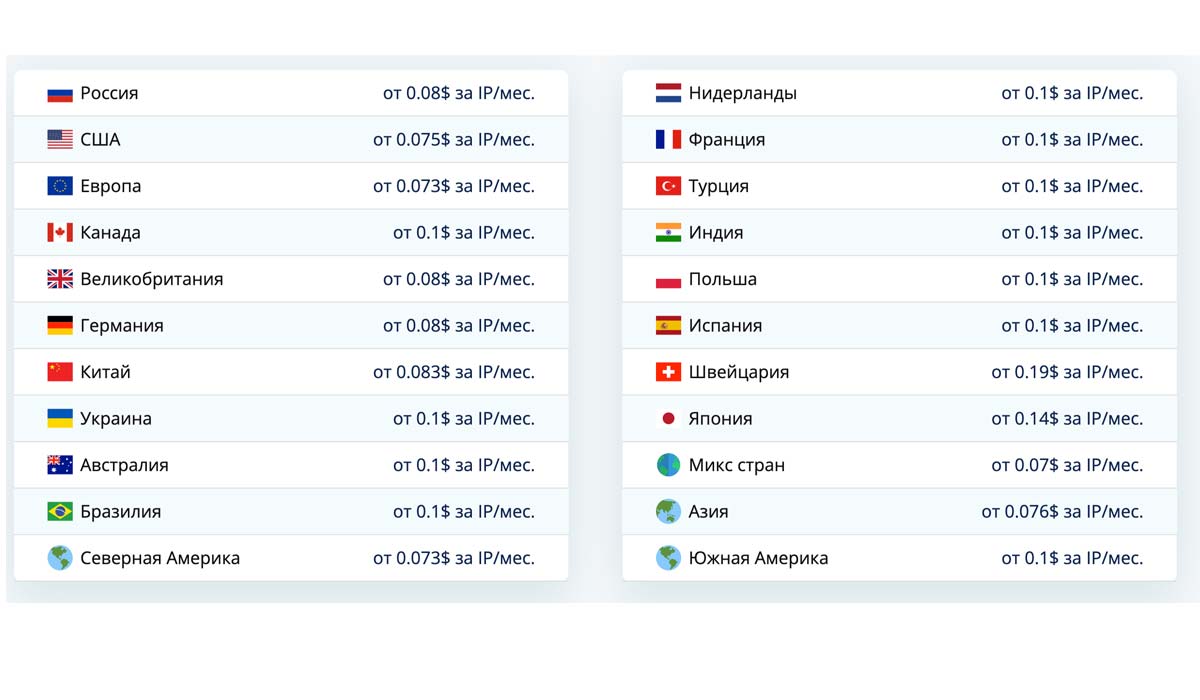Click the India flag icon

[x=668, y=233]
